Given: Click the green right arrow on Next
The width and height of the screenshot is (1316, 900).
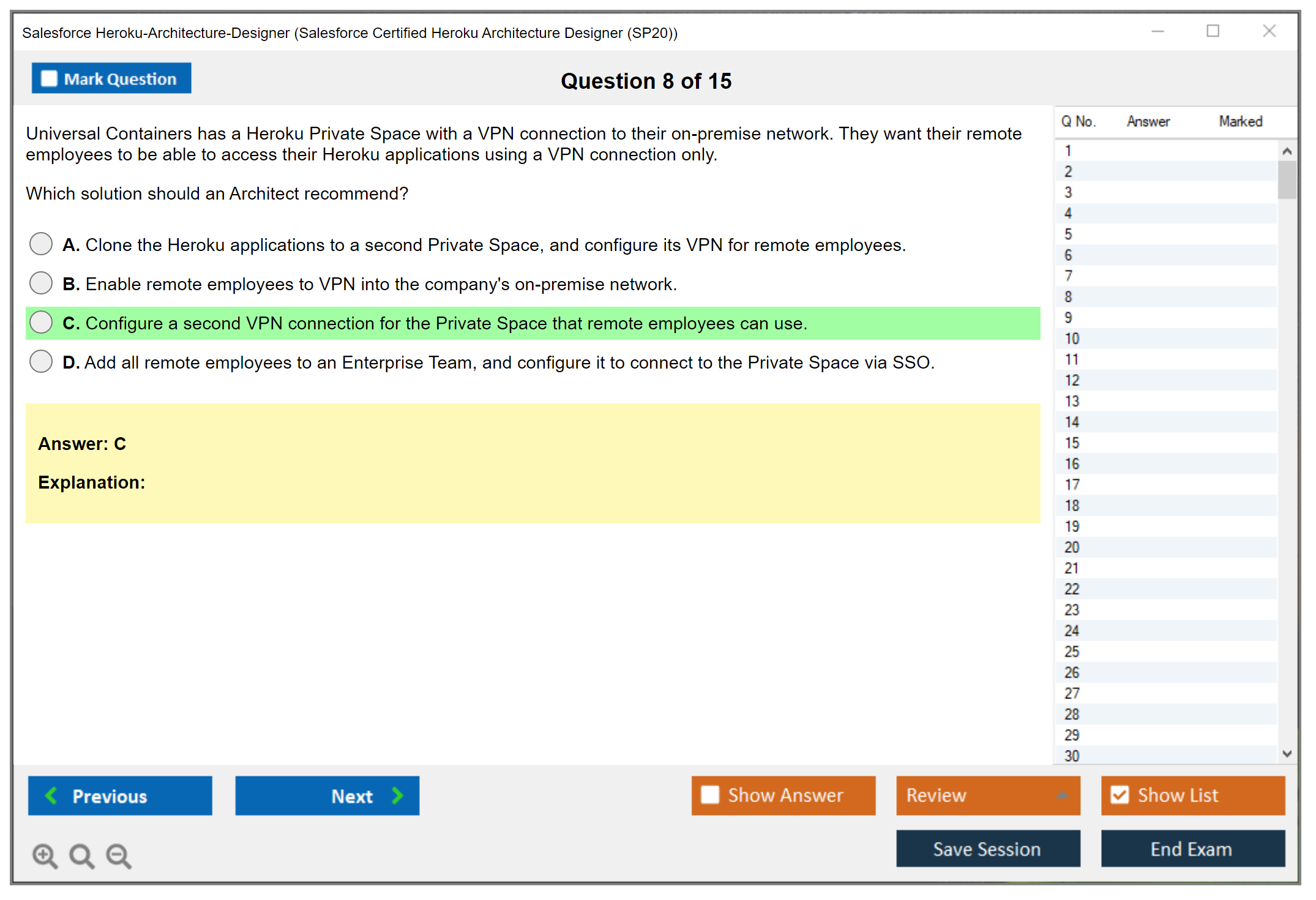Looking at the screenshot, I should pyautogui.click(x=397, y=795).
